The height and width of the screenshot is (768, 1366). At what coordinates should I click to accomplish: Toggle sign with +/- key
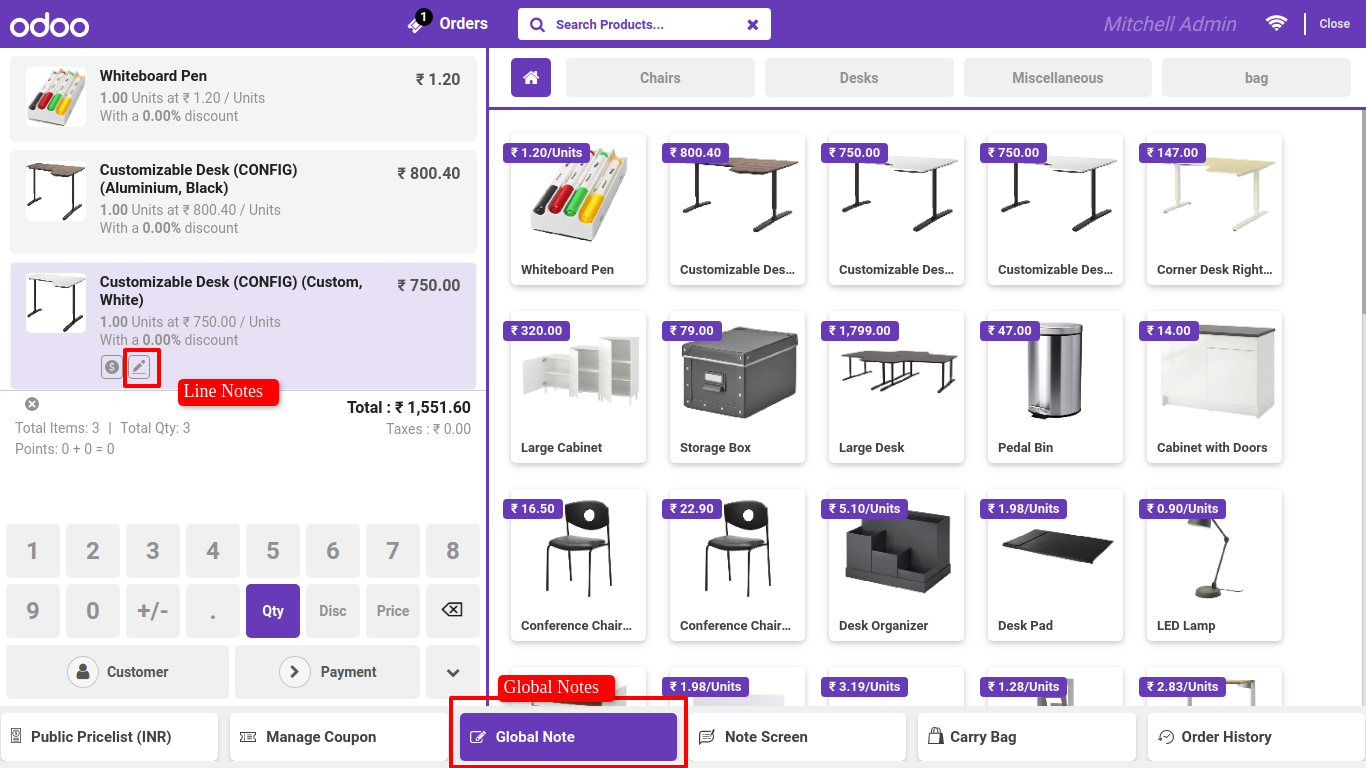tap(153, 610)
